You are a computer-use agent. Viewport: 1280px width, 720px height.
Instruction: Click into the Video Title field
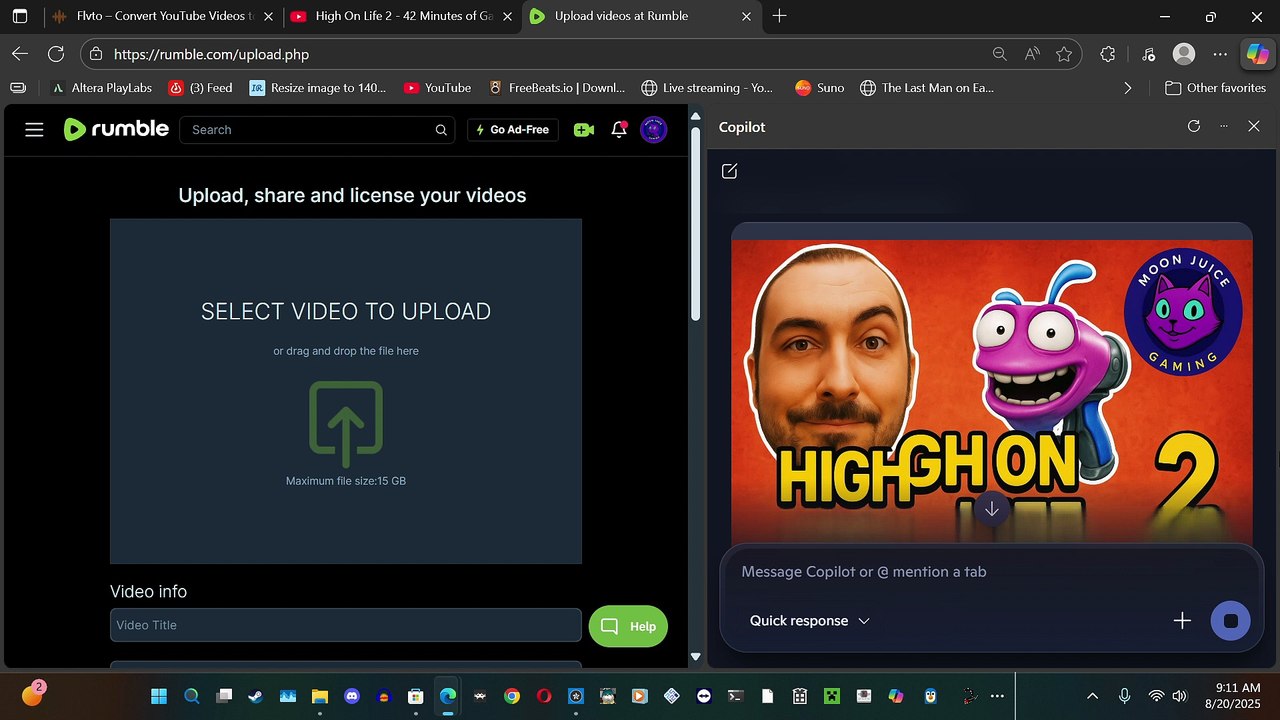(346, 625)
